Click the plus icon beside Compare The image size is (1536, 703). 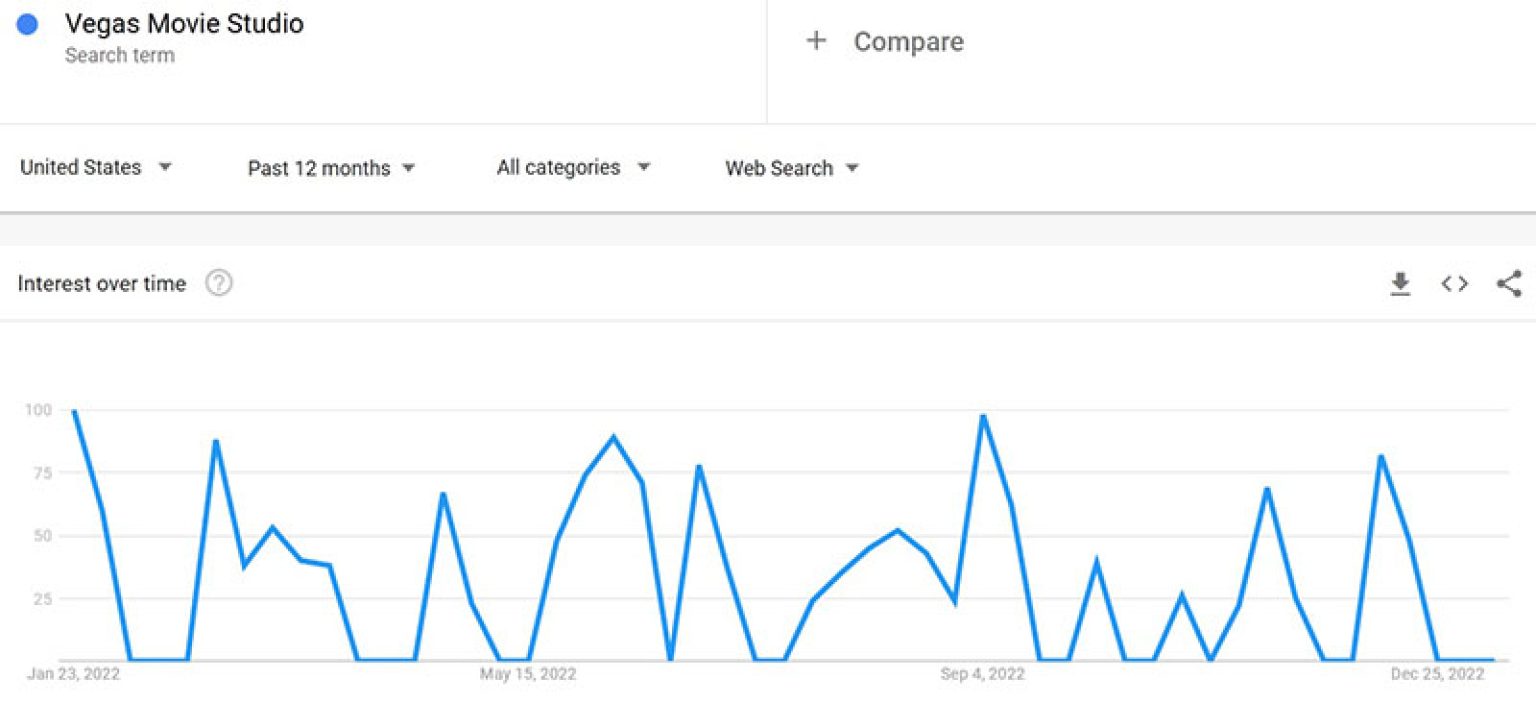coord(816,41)
